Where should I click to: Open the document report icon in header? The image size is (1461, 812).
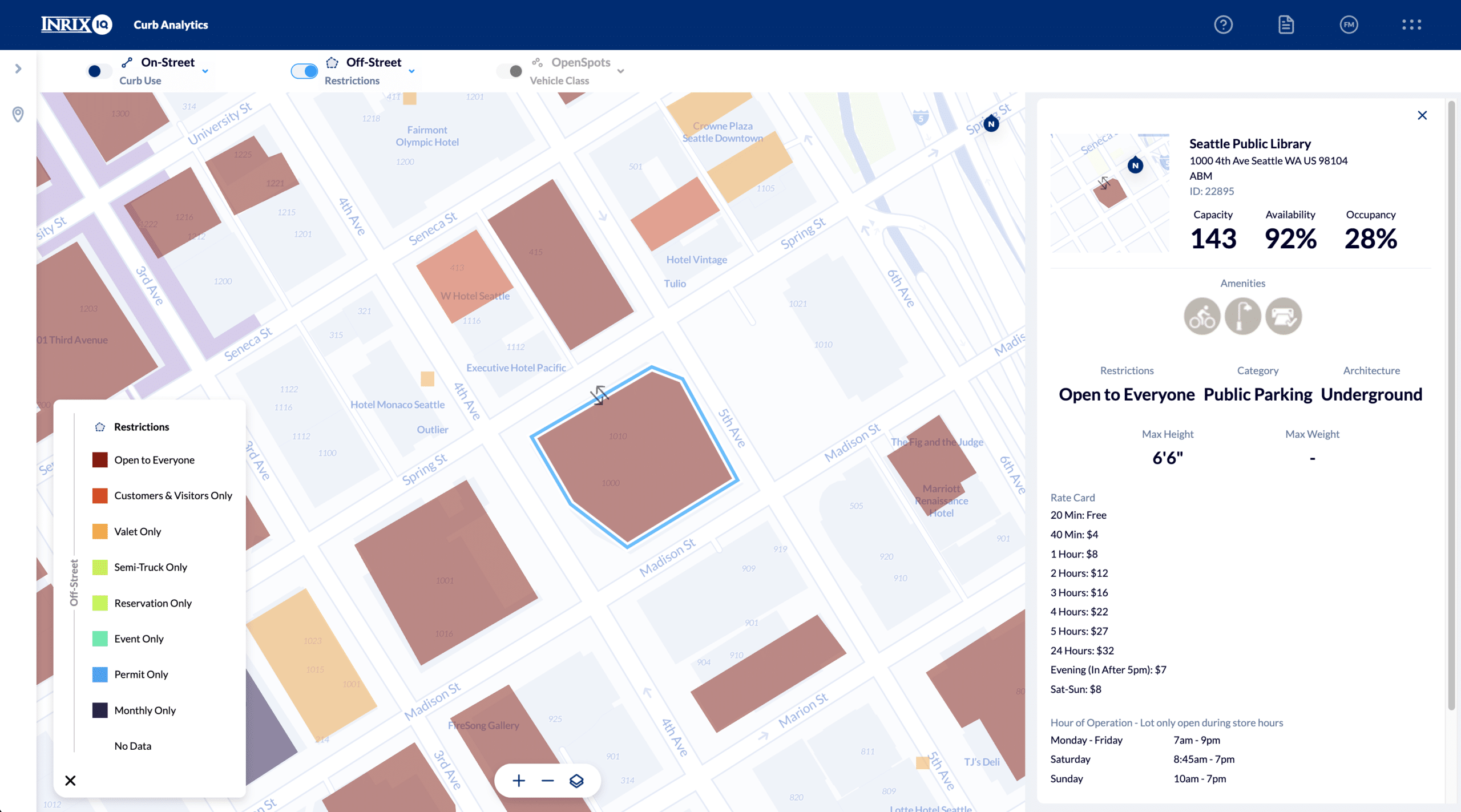click(1286, 25)
